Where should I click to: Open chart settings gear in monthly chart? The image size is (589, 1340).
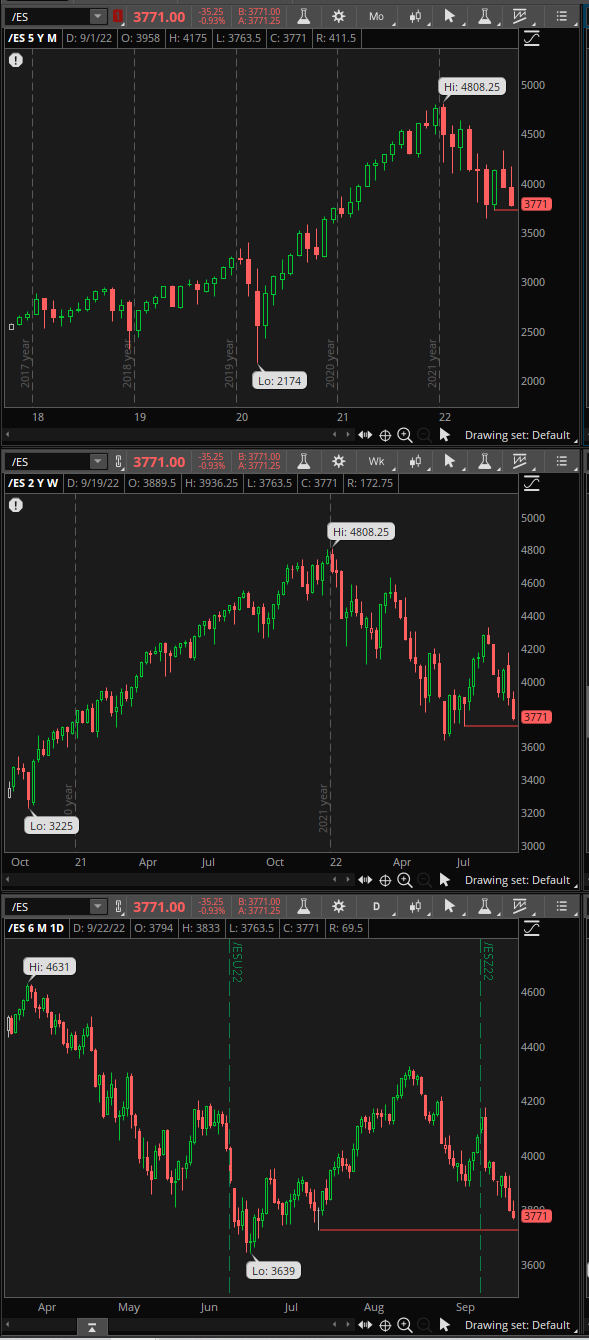coord(339,16)
